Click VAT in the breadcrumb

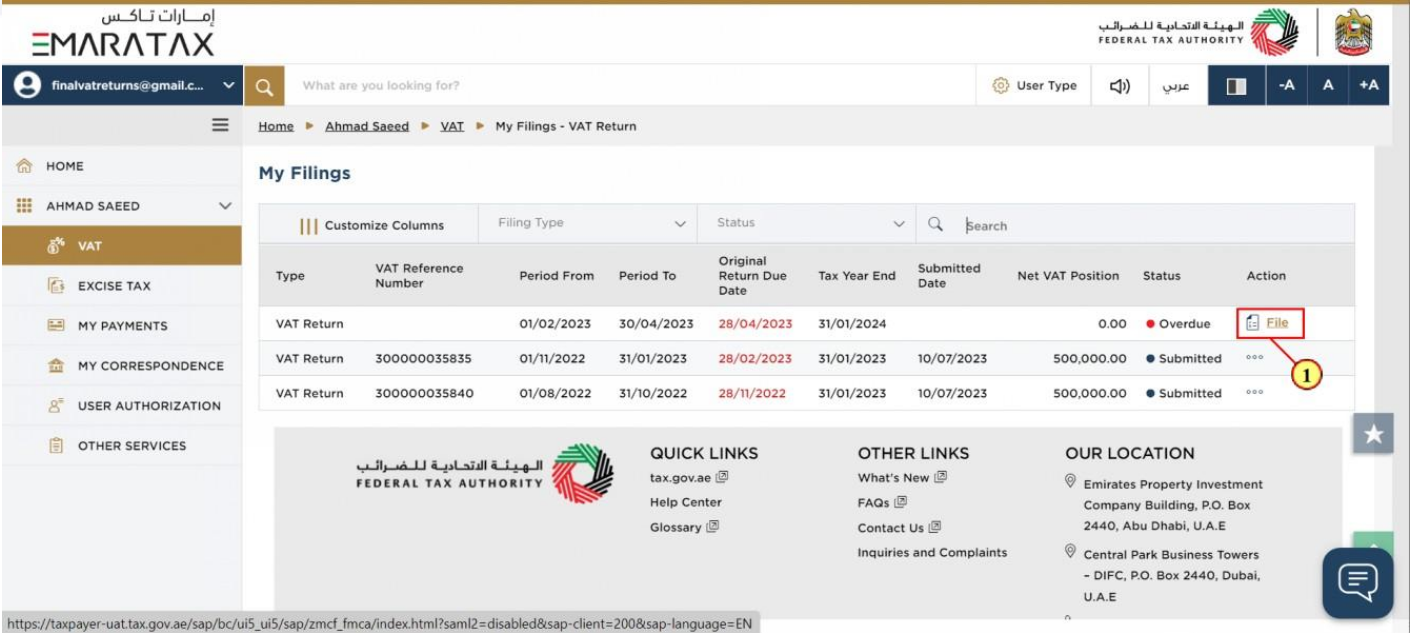(452, 126)
